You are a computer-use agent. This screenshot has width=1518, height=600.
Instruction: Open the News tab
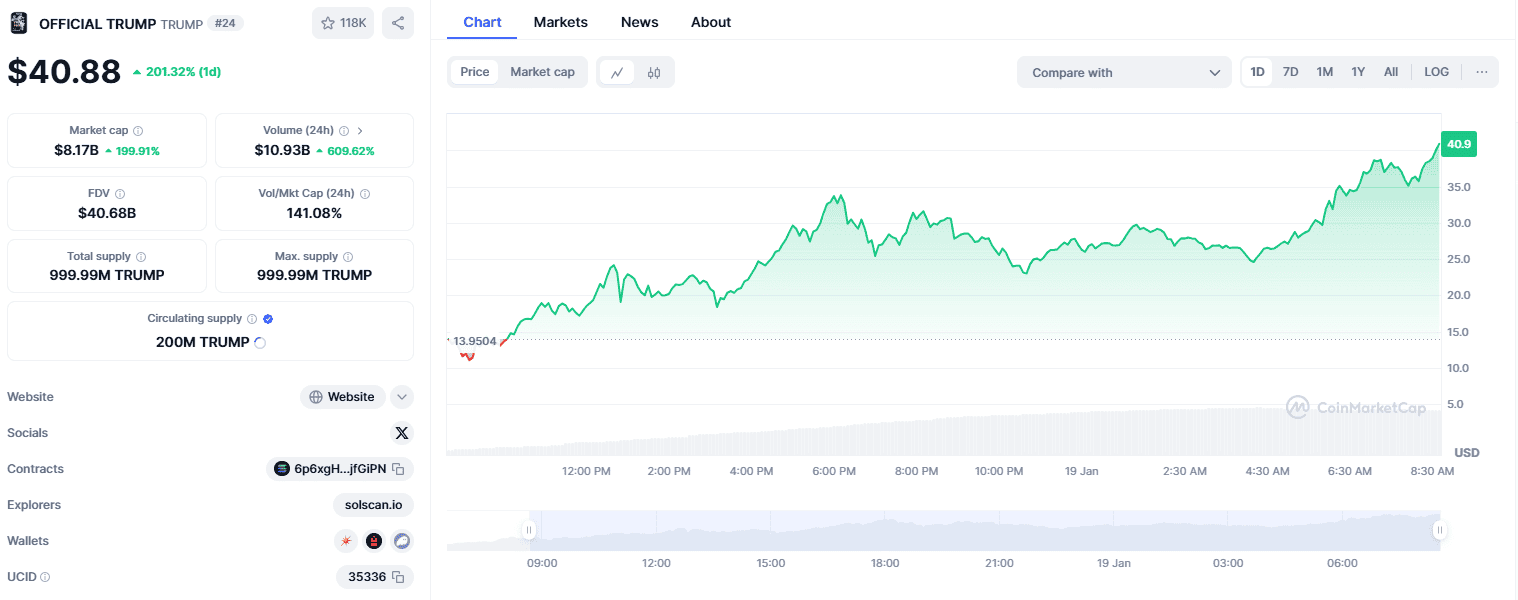[x=639, y=22]
